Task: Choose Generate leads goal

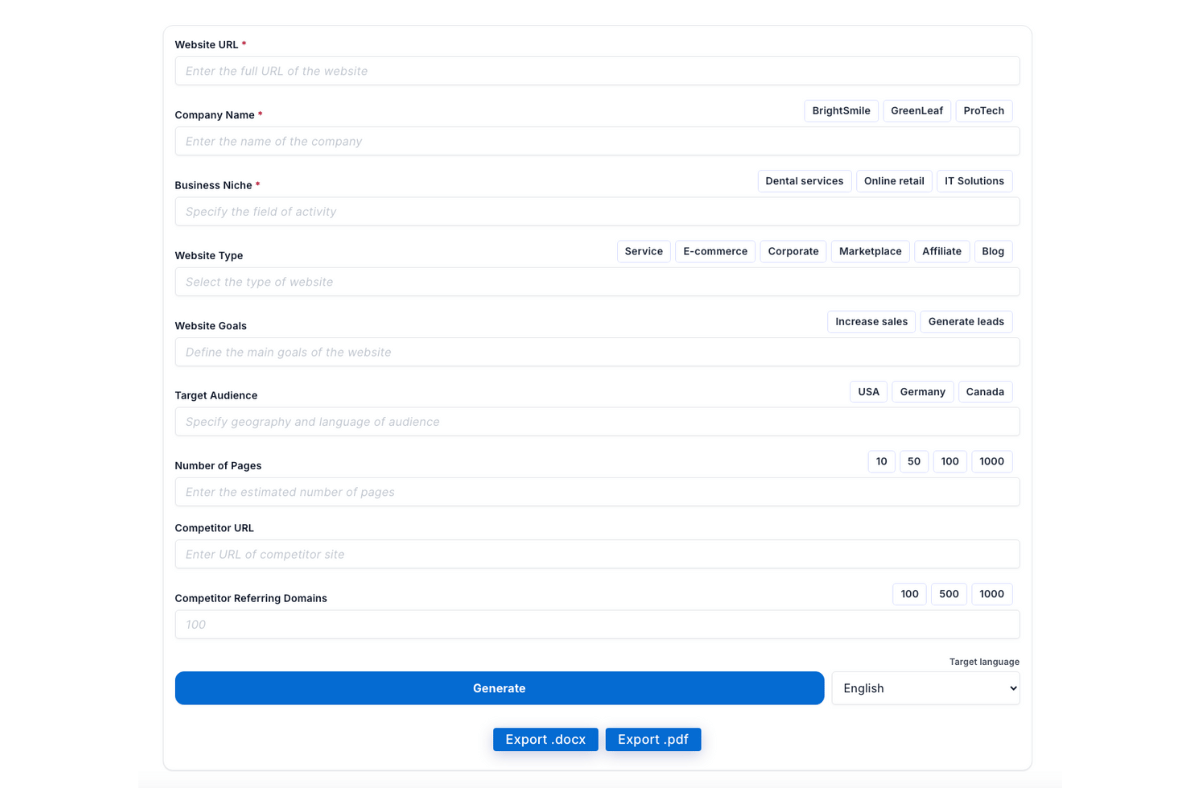Action: 966,322
